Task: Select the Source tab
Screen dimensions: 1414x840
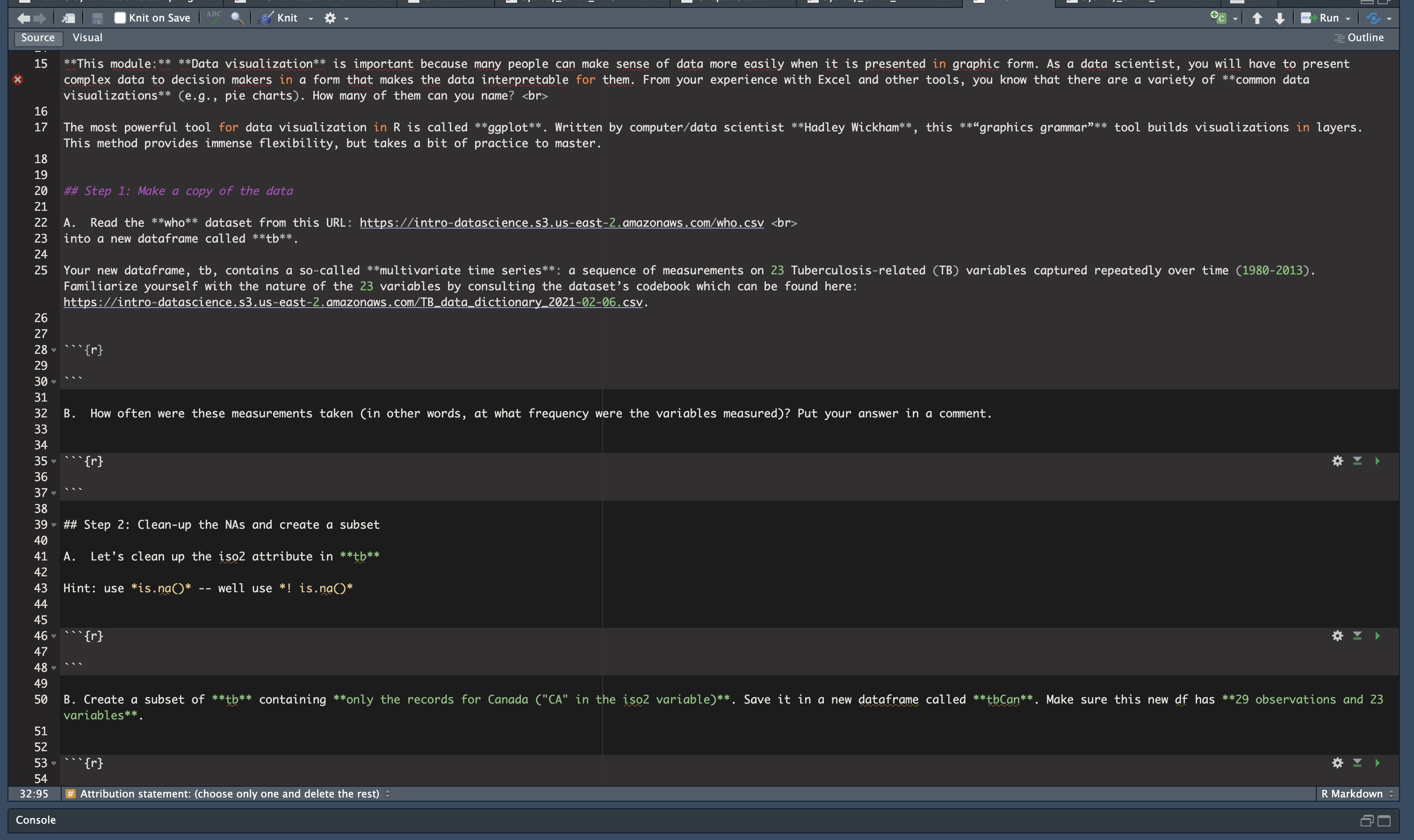Action: (x=37, y=37)
